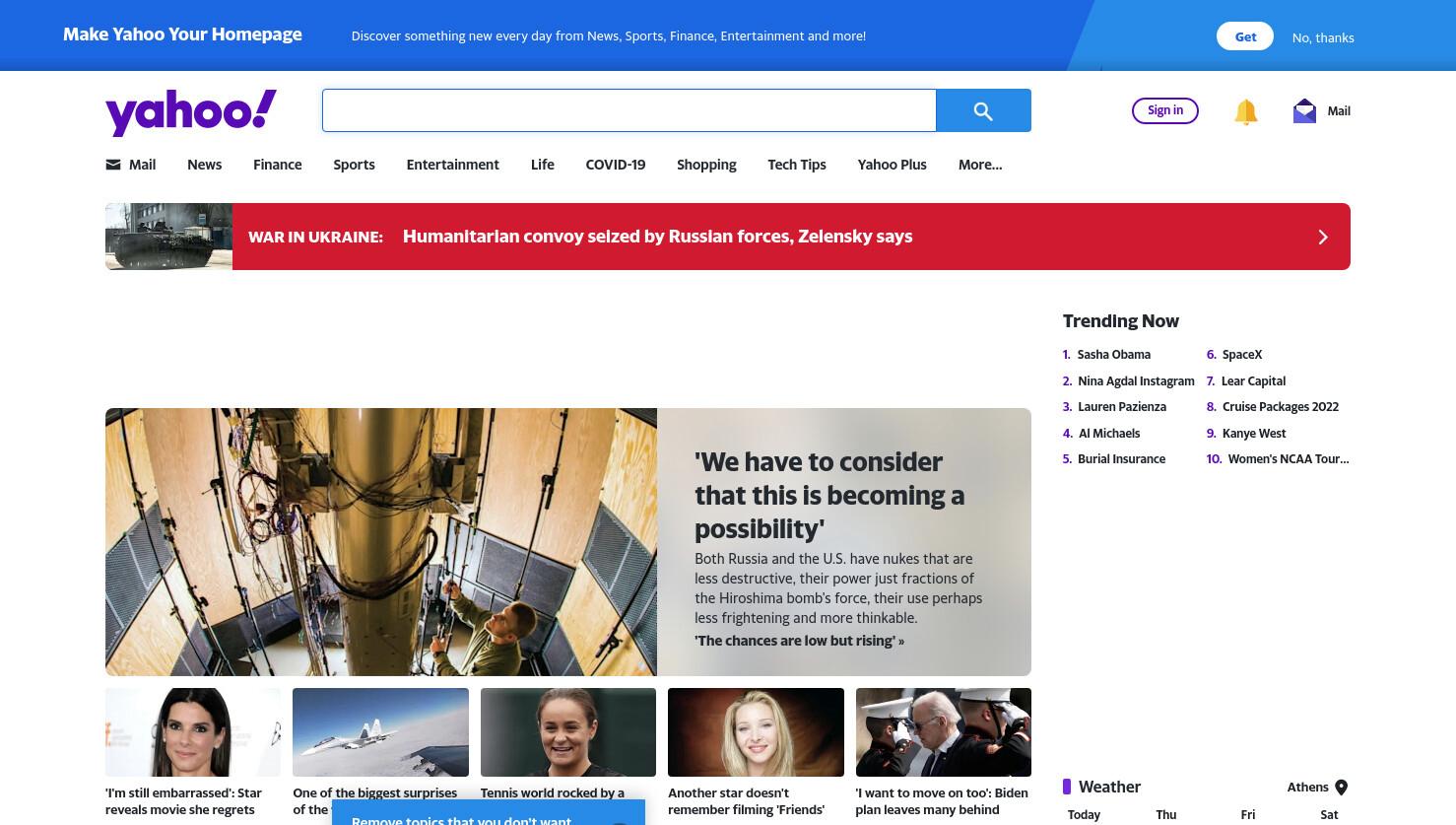The image size is (1456, 825).
Task: Open the woman with dark hair story thumbnail
Action: [193, 732]
